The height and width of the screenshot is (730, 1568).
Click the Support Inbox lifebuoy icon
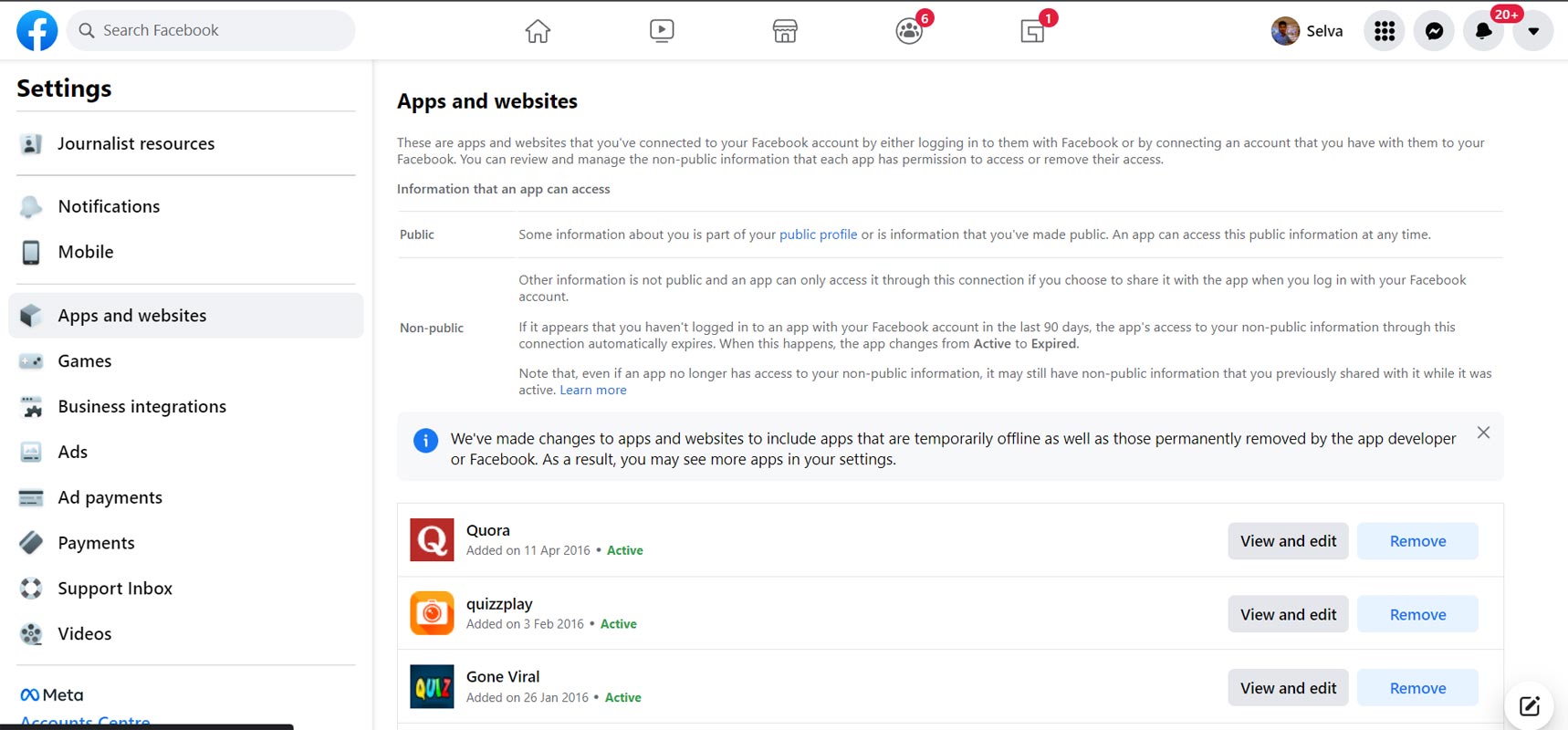(x=31, y=589)
